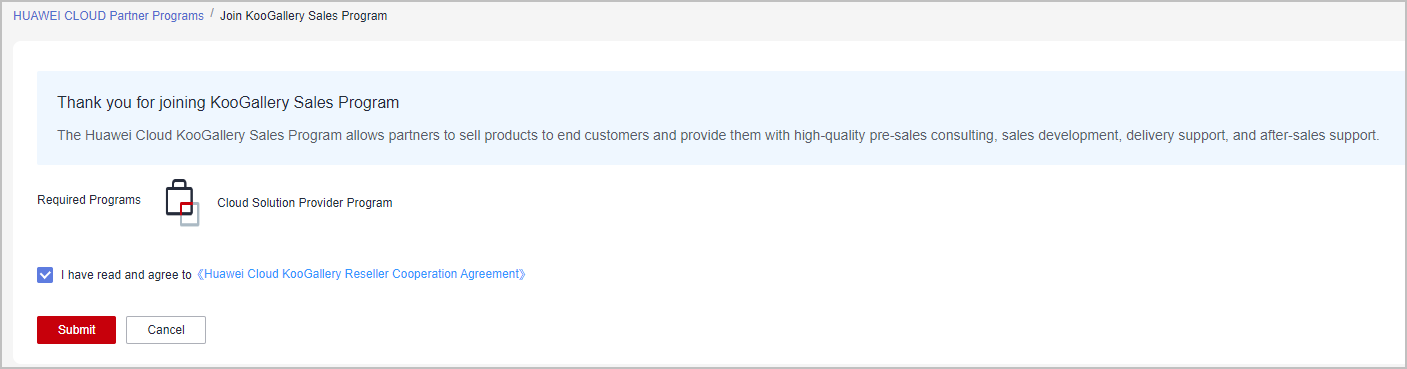
Task: Click the Cloud Solution Provider Program bag icon
Action: tap(182, 203)
